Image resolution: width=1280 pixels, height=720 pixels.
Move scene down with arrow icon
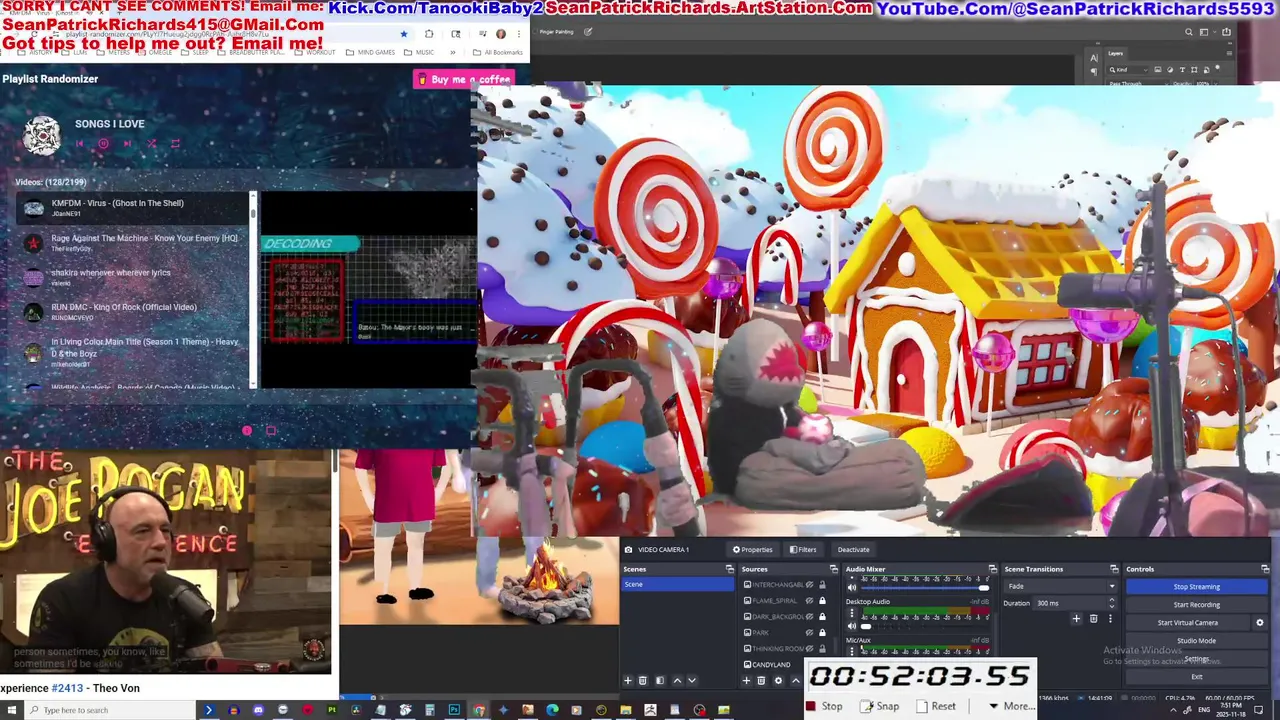coord(692,680)
